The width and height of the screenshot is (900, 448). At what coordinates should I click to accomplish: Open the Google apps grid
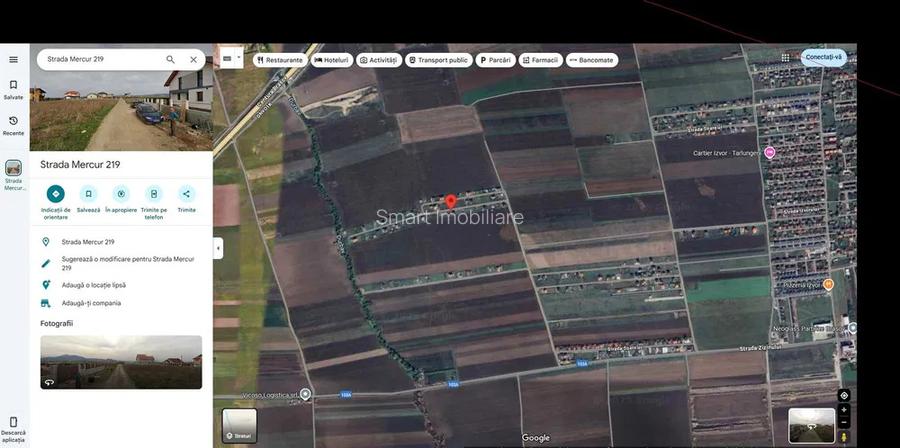[785, 58]
